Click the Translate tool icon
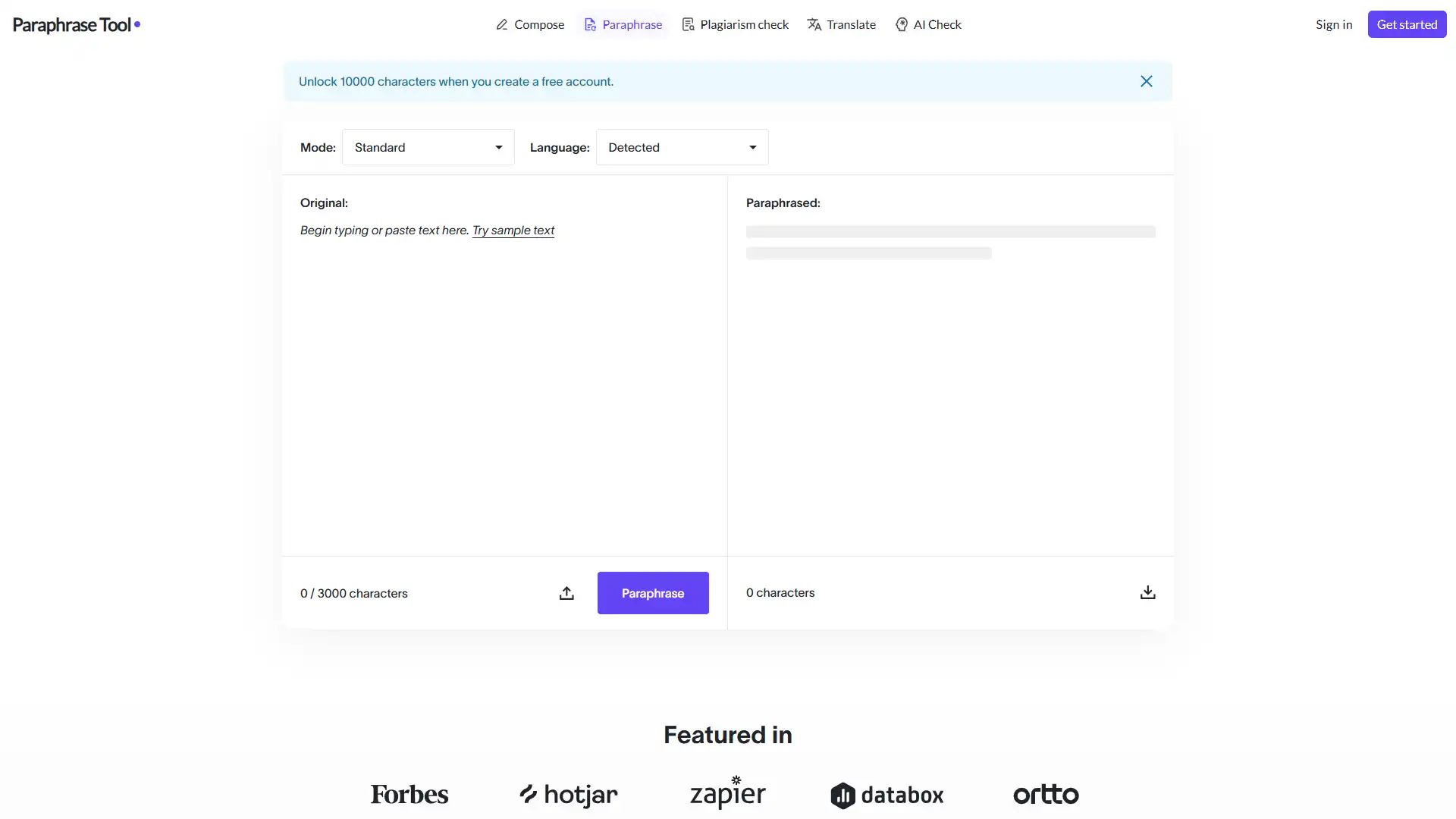Viewport: 1456px width, 819px height. [x=812, y=24]
